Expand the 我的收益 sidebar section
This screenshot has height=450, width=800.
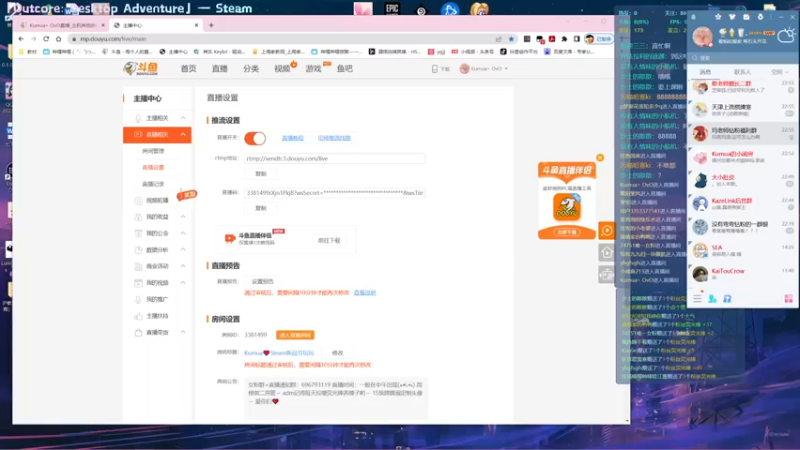183,217
